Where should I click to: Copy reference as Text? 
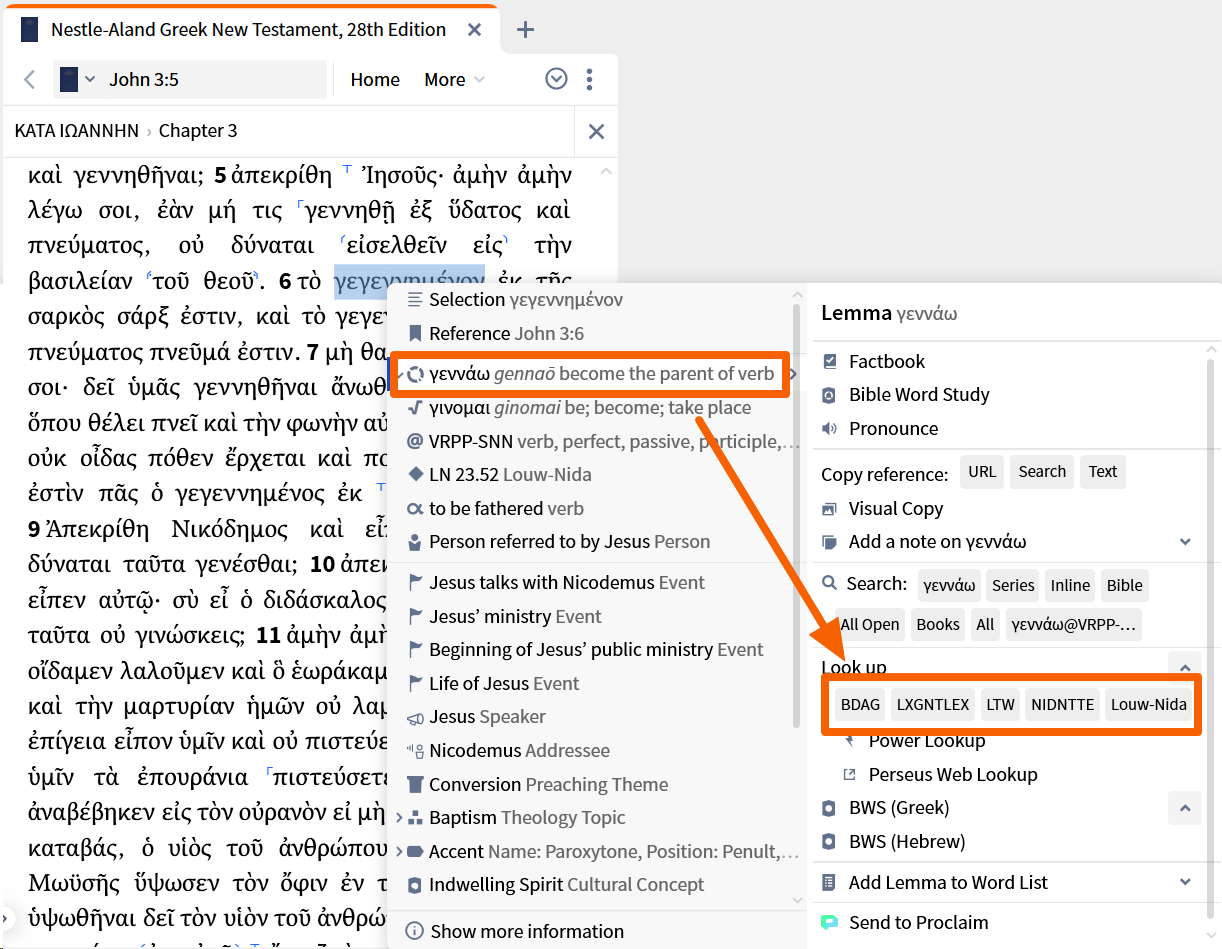pyautogui.click(x=1103, y=472)
